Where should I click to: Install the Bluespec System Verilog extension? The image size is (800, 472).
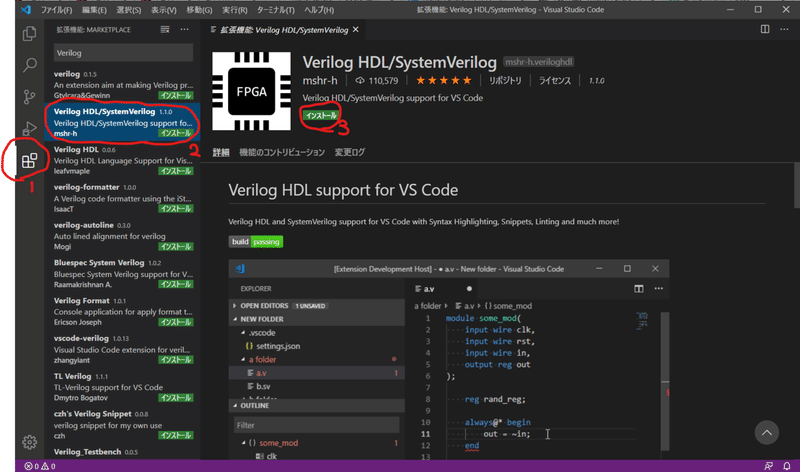point(176,284)
